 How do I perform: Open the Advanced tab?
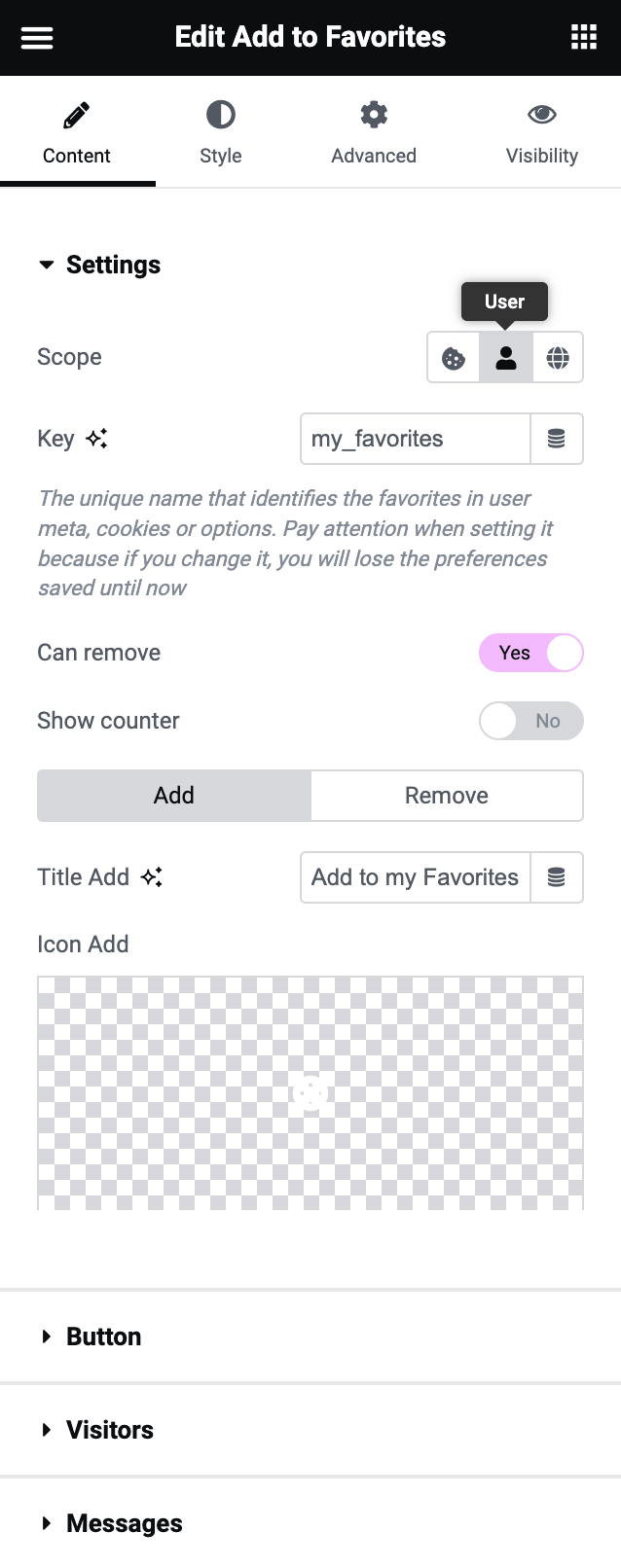click(x=374, y=132)
